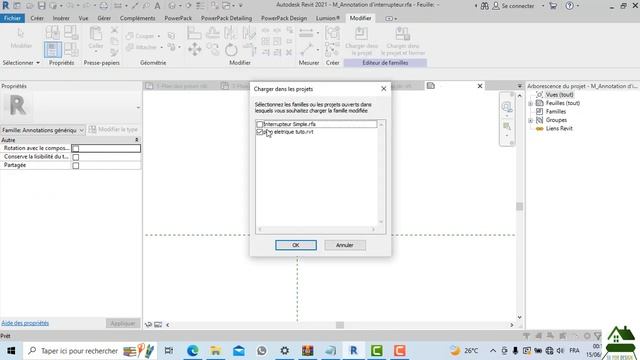Viewport: 640px width, 360px height.
Task: Switch to the PowerPack Detailing tab
Action: point(227,18)
